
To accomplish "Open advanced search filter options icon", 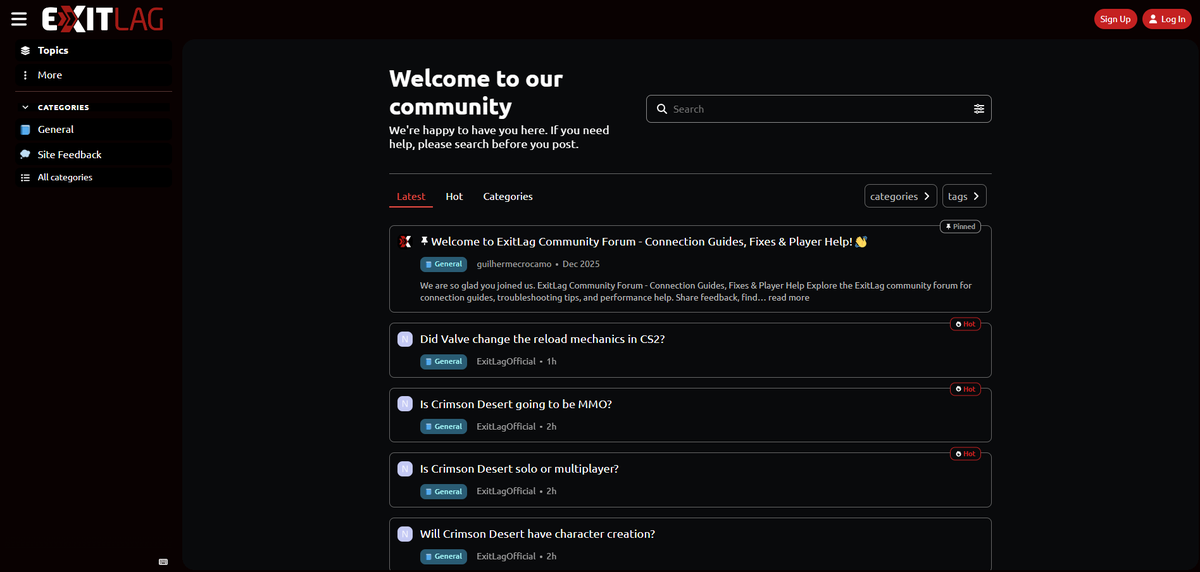I will [x=979, y=109].
